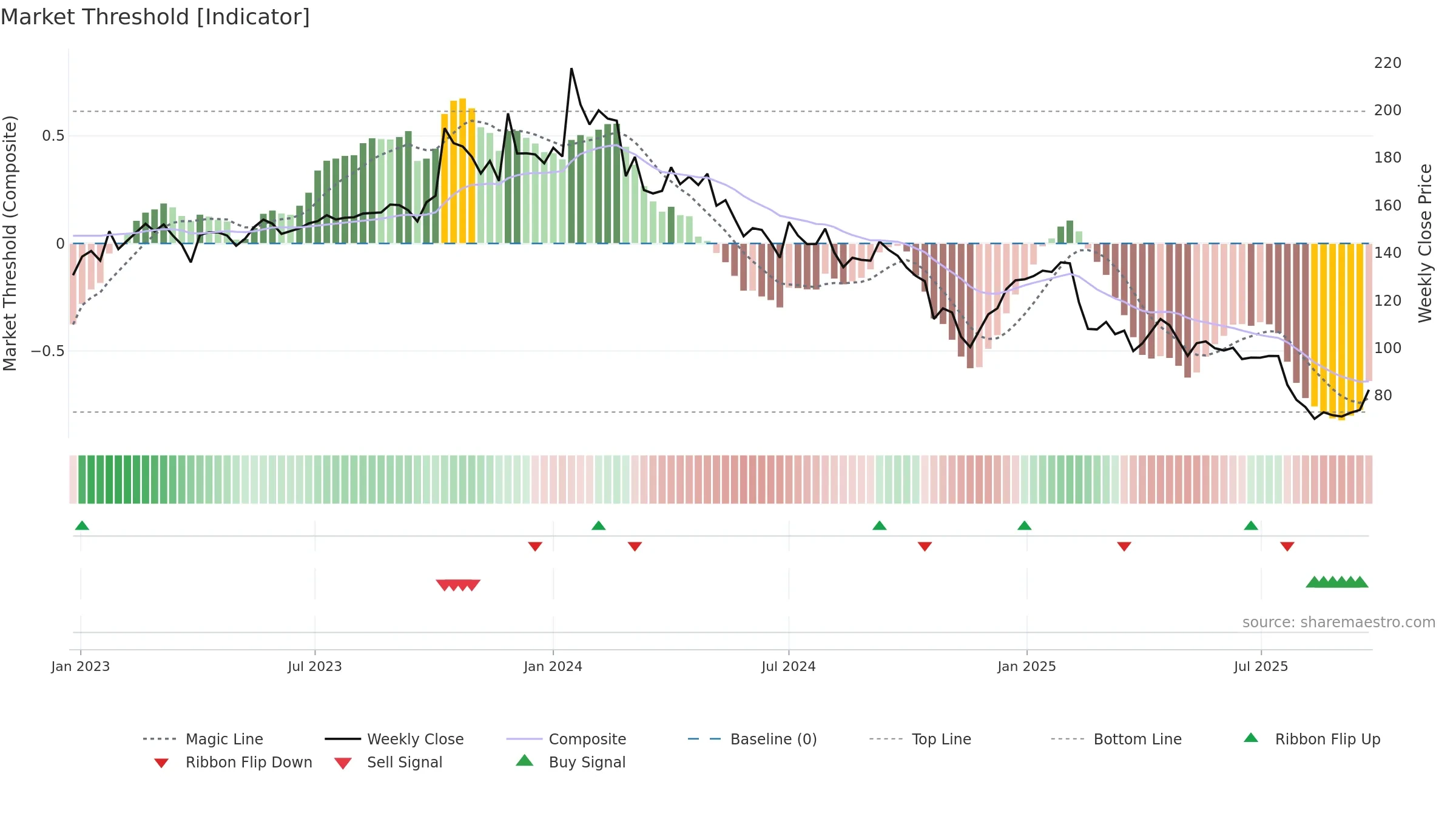
Task: Click the Market Threshold (Composite) axis title
Action: point(10,243)
